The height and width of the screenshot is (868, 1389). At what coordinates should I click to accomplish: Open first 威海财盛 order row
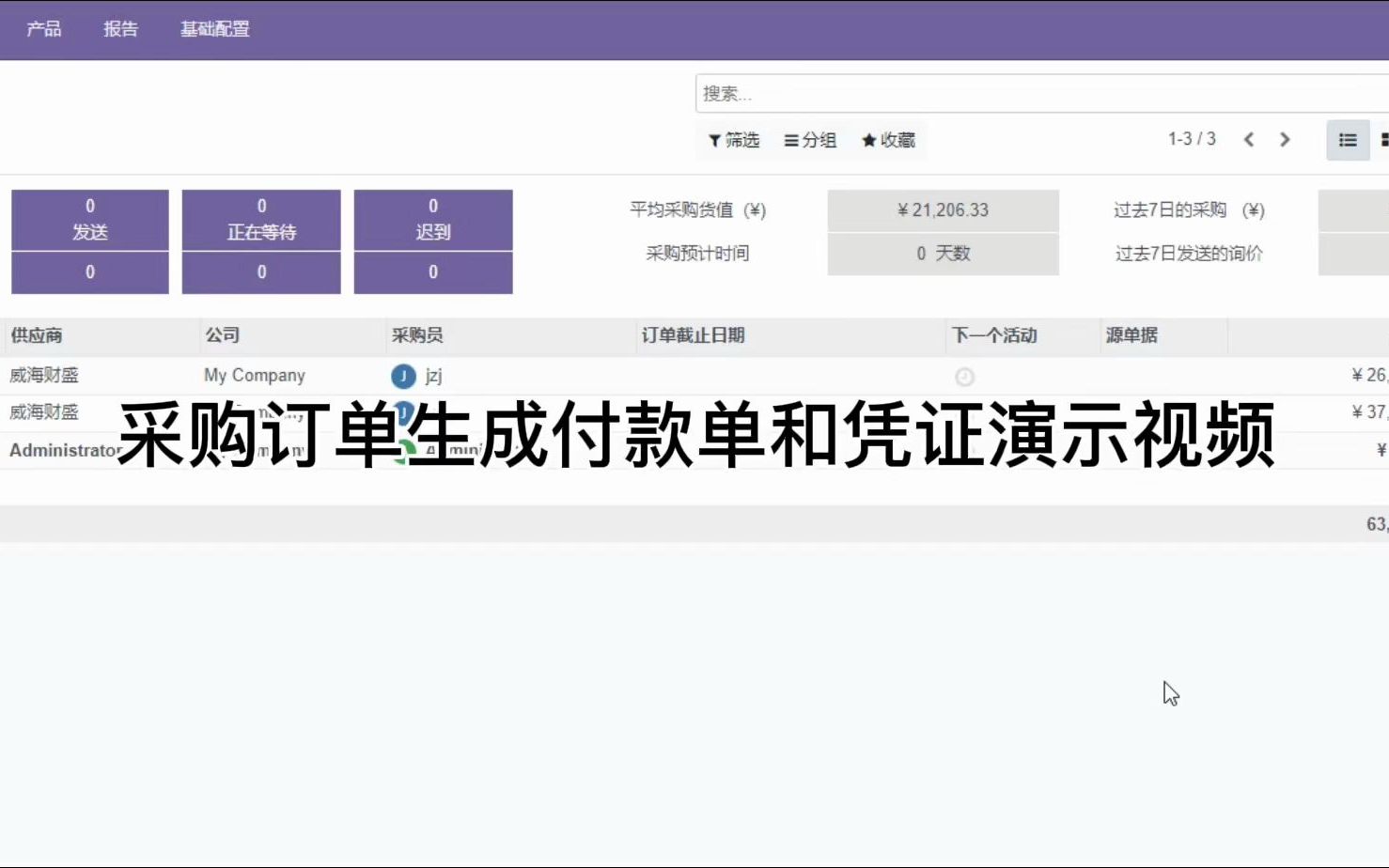694,376
